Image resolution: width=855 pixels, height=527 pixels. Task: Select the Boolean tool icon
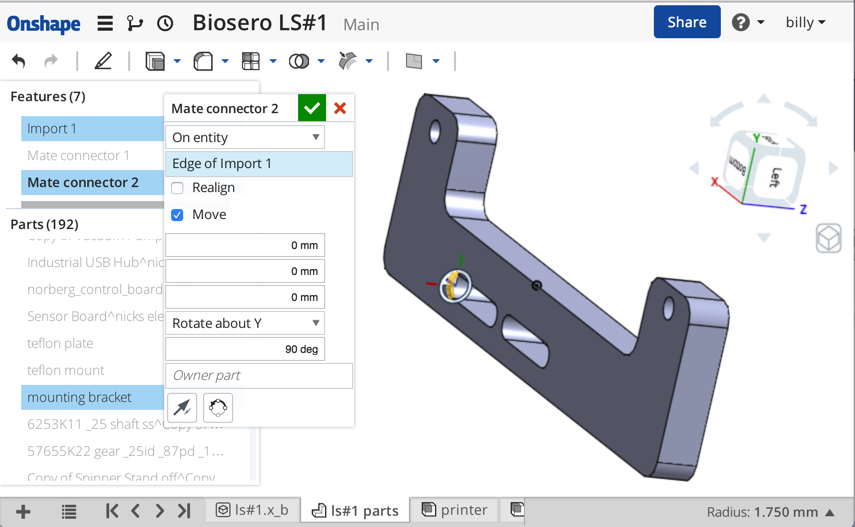[299, 61]
